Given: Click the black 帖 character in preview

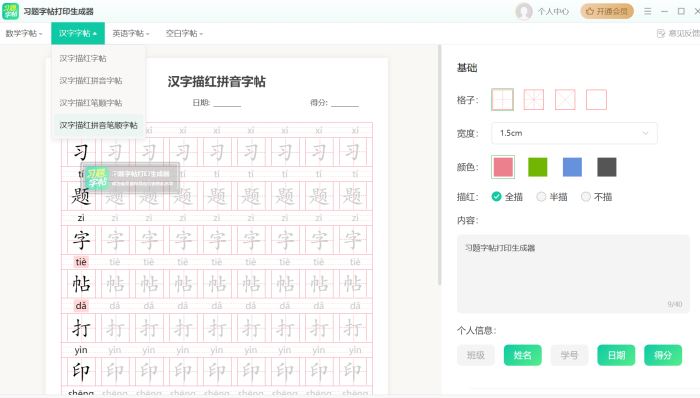Looking at the screenshot, I should tap(81, 284).
